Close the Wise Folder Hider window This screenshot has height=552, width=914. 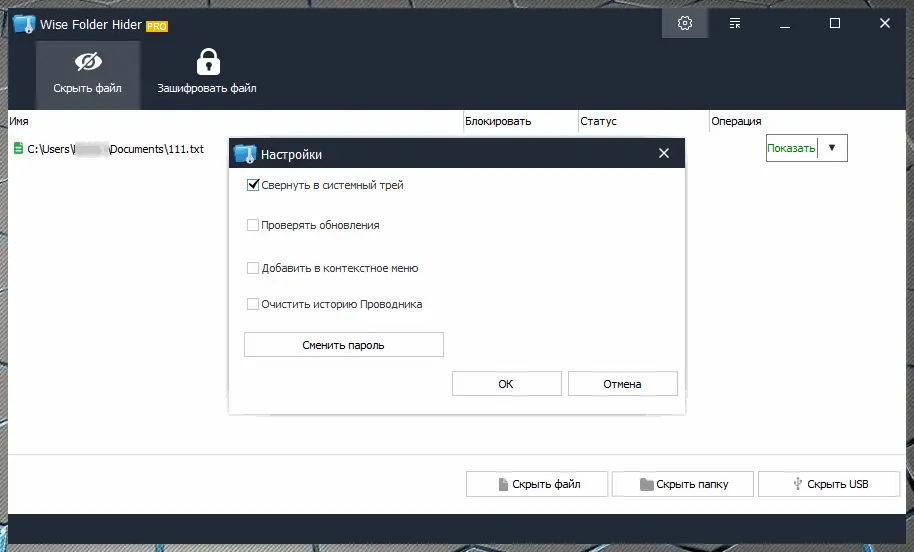[885, 23]
